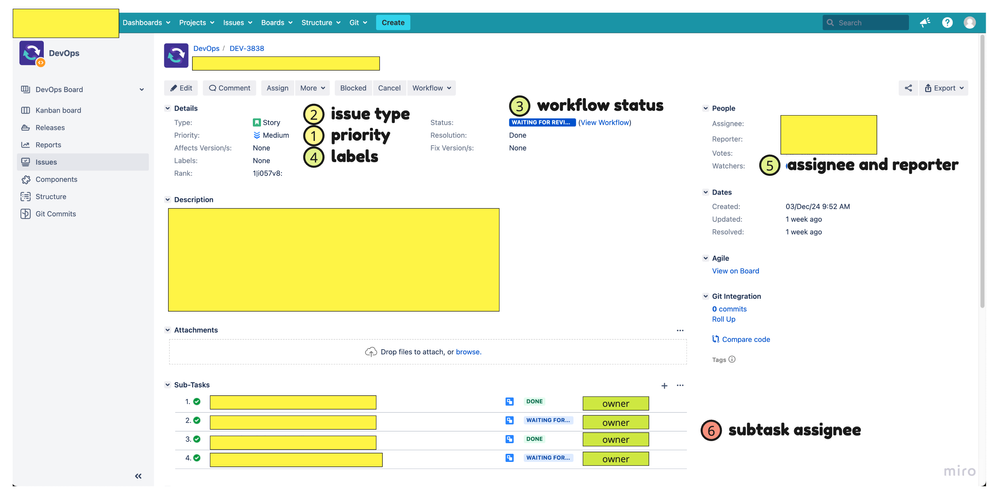The image size is (999, 499).
Task: Open the More dropdown
Action: tap(312, 88)
